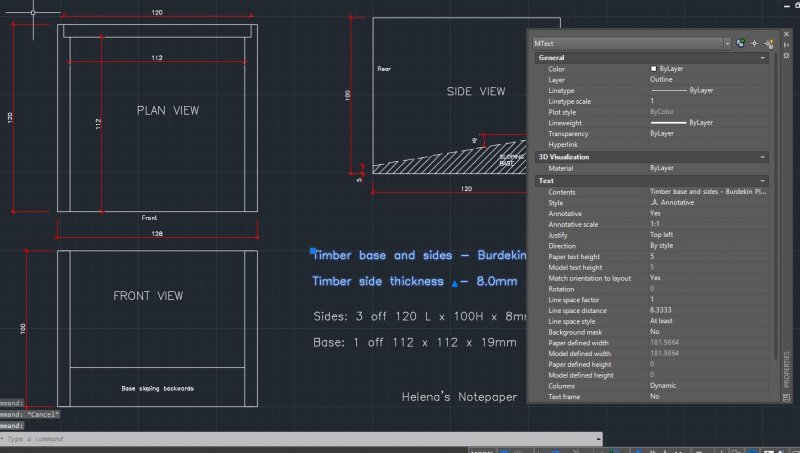Click the Auto-hide icon on palette edge
Viewport: 800px width, 453px height.
pyautogui.click(x=786, y=47)
